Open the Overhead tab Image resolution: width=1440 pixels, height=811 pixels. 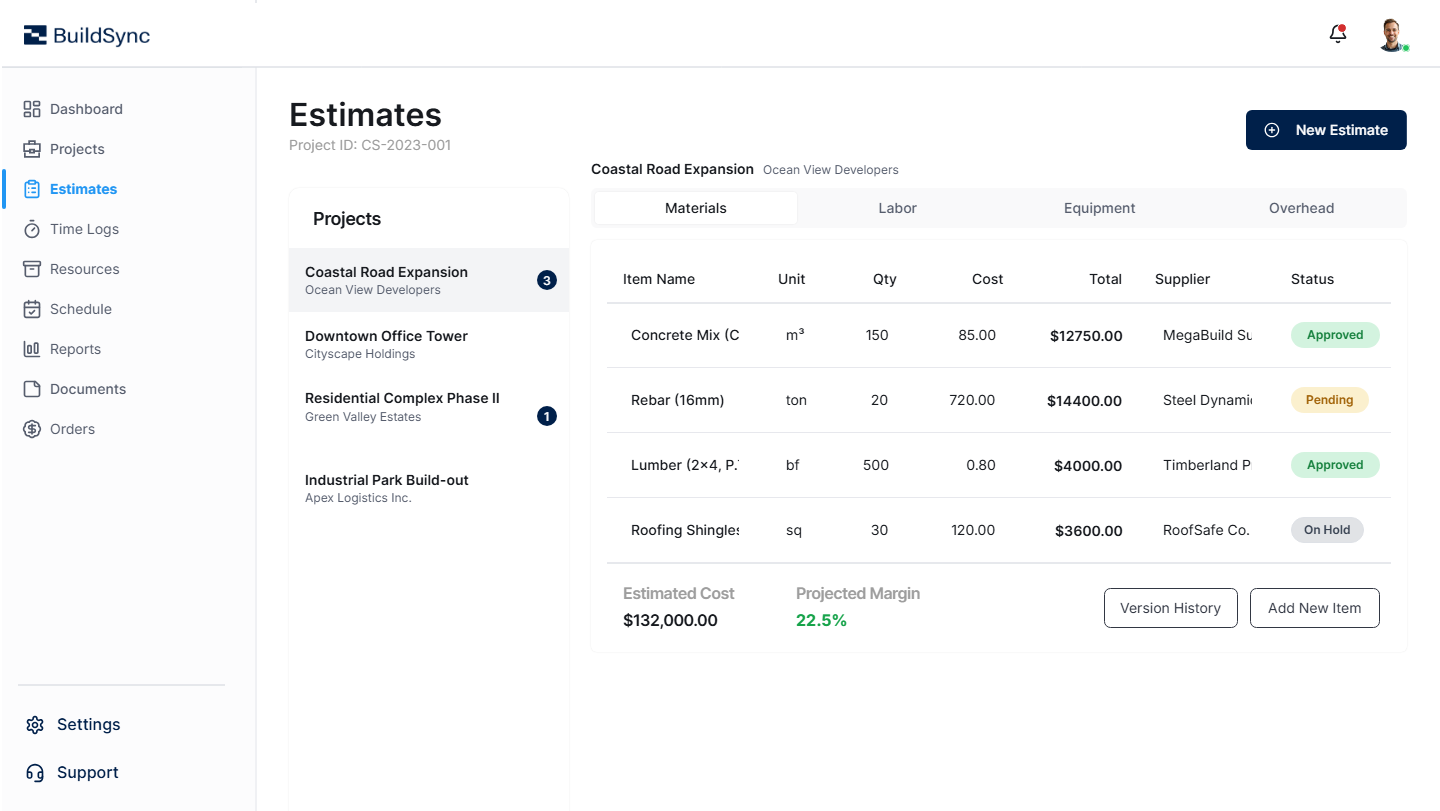pos(1301,207)
